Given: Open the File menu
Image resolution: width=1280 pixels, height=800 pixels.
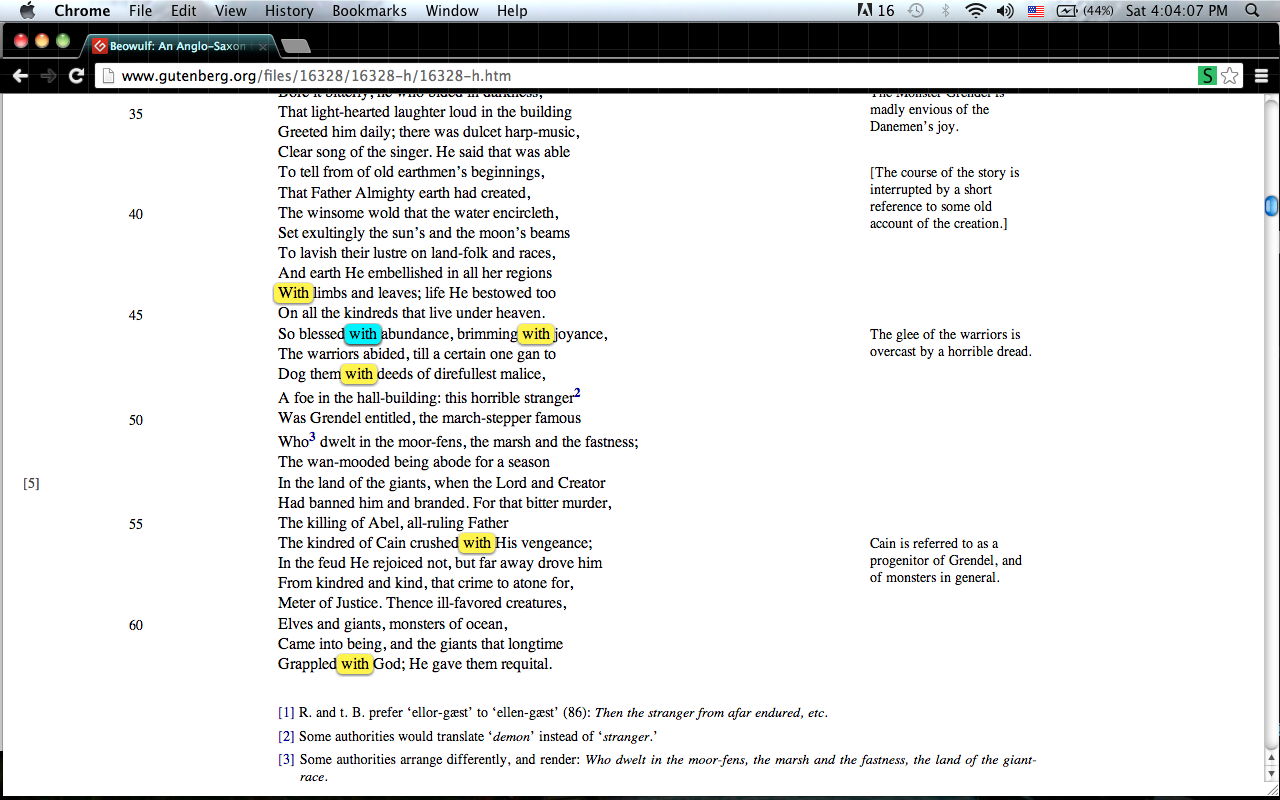Looking at the screenshot, I should [x=141, y=11].
